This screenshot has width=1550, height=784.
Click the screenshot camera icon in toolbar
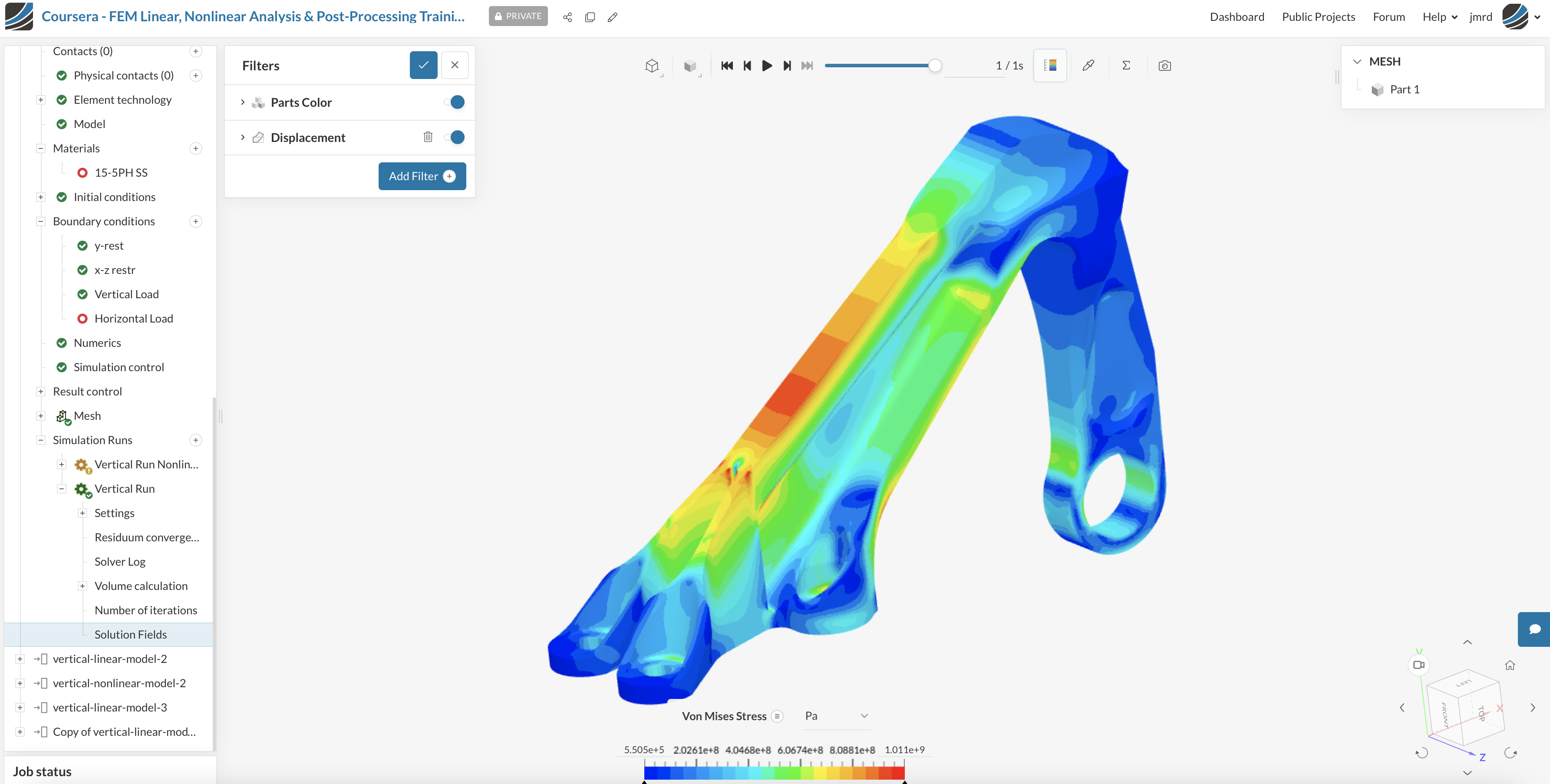point(1164,66)
